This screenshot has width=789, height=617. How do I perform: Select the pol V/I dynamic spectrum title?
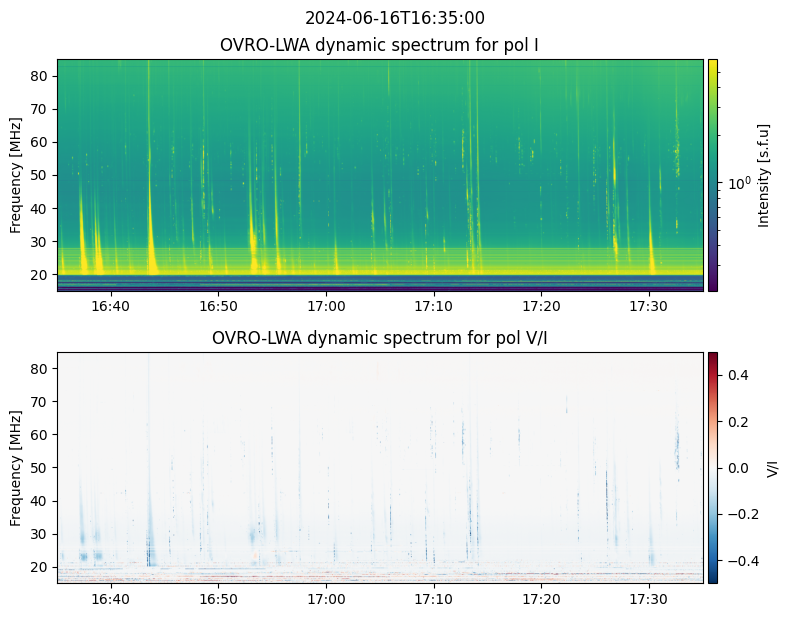point(380,338)
